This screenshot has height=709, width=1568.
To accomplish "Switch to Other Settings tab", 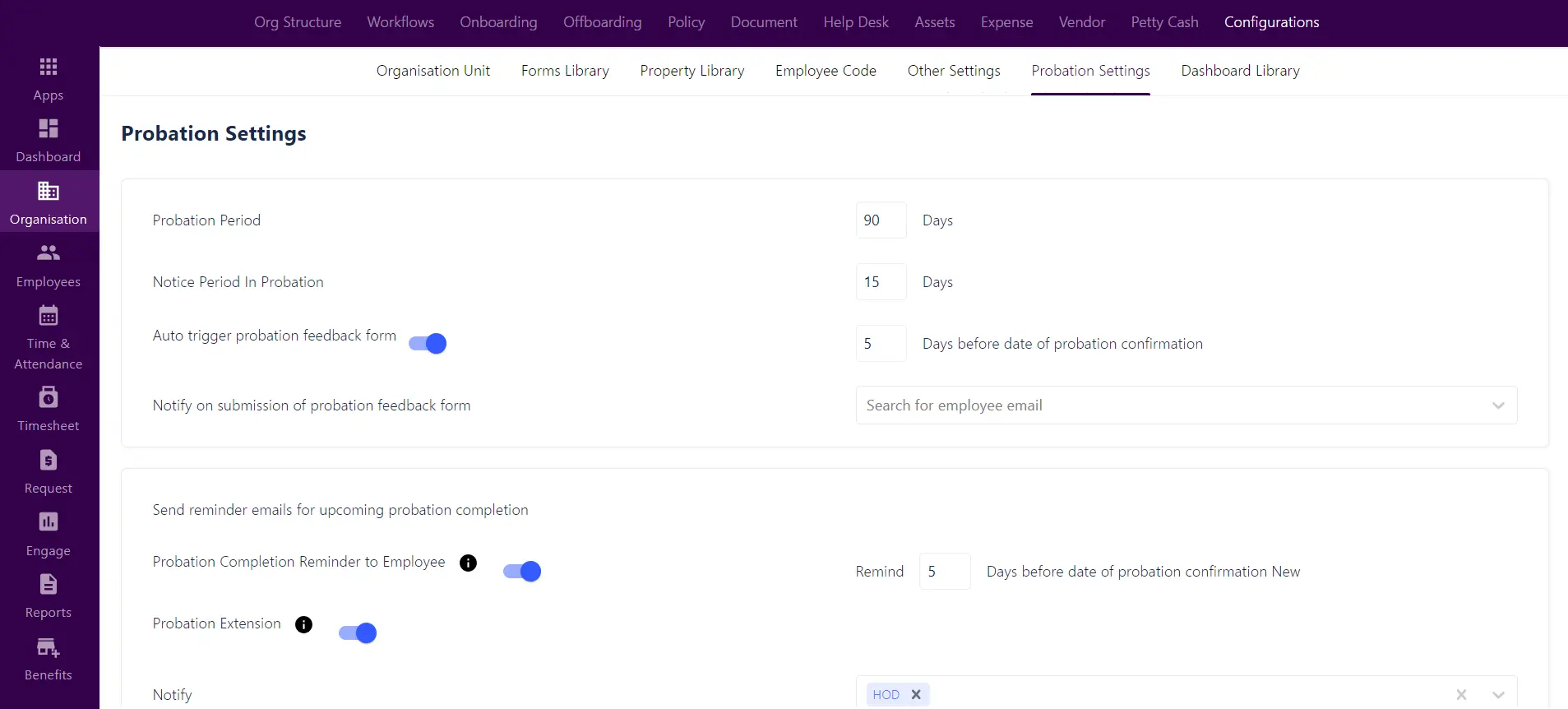I will click(x=954, y=71).
